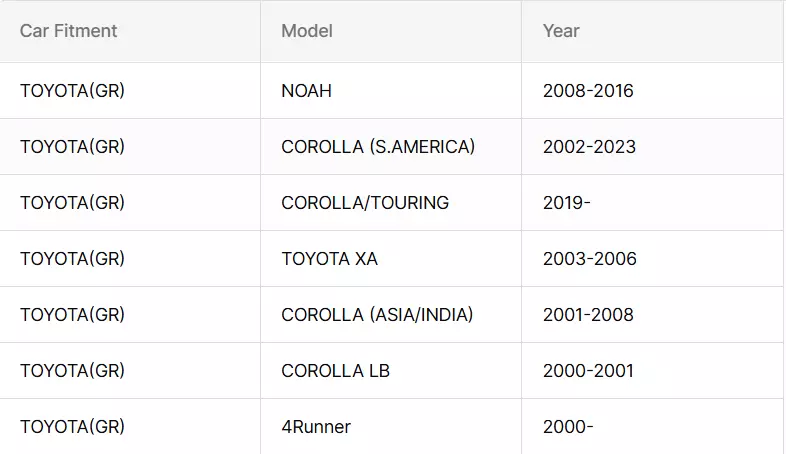Click the Year column header
This screenshot has width=786, height=454.
click(x=652, y=31)
